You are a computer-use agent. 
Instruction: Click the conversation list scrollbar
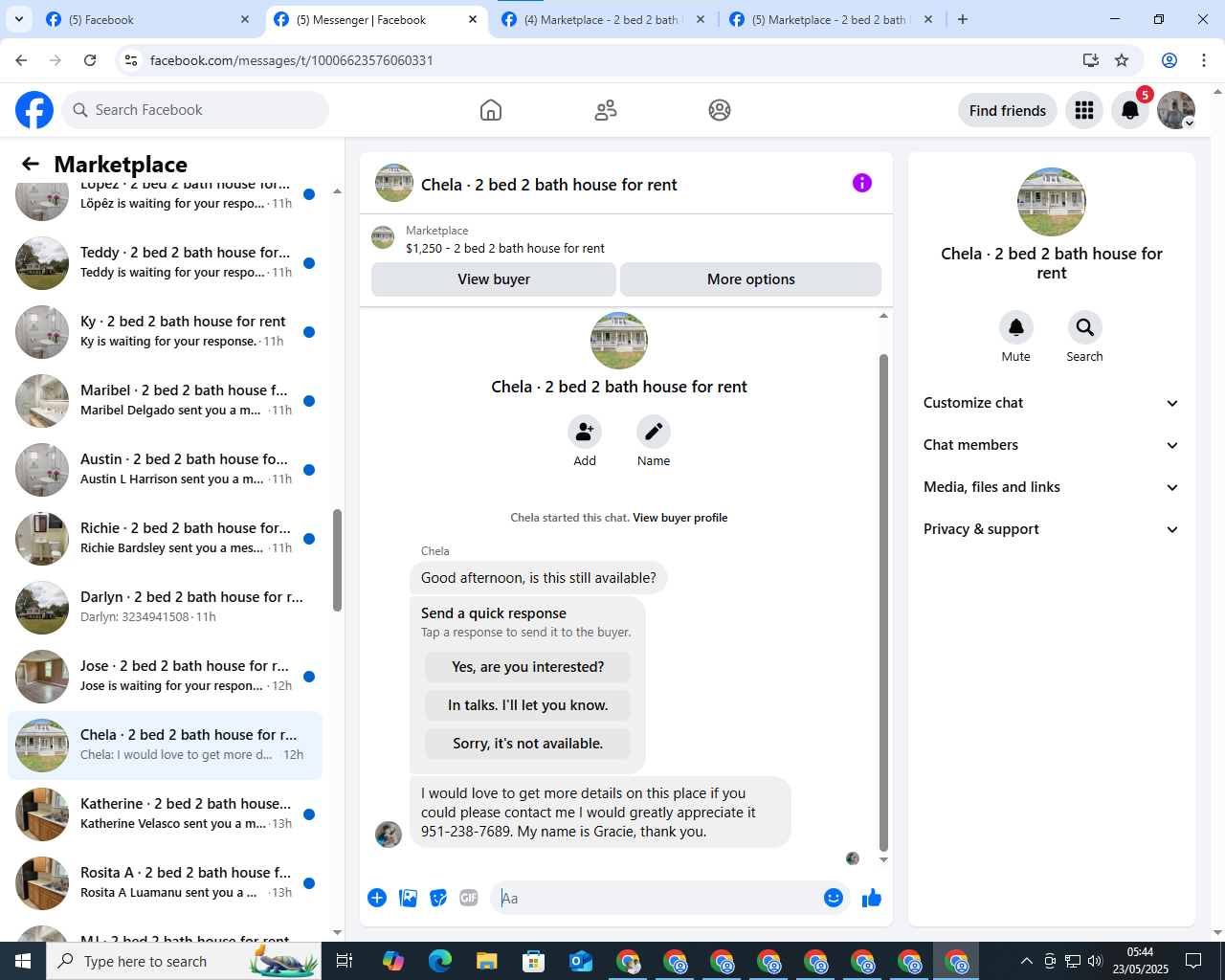(x=337, y=560)
